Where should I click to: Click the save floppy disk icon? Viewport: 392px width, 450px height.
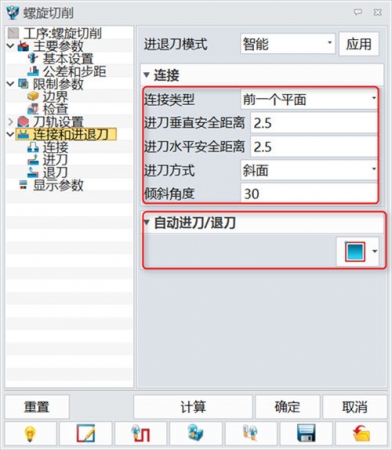click(306, 433)
